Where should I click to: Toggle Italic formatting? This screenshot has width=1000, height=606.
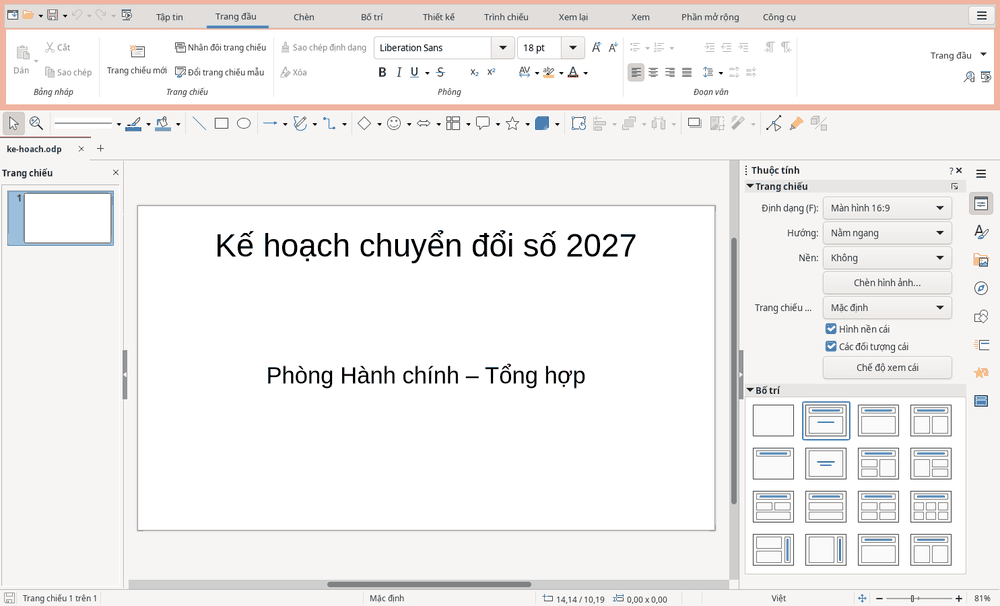pos(399,72)
